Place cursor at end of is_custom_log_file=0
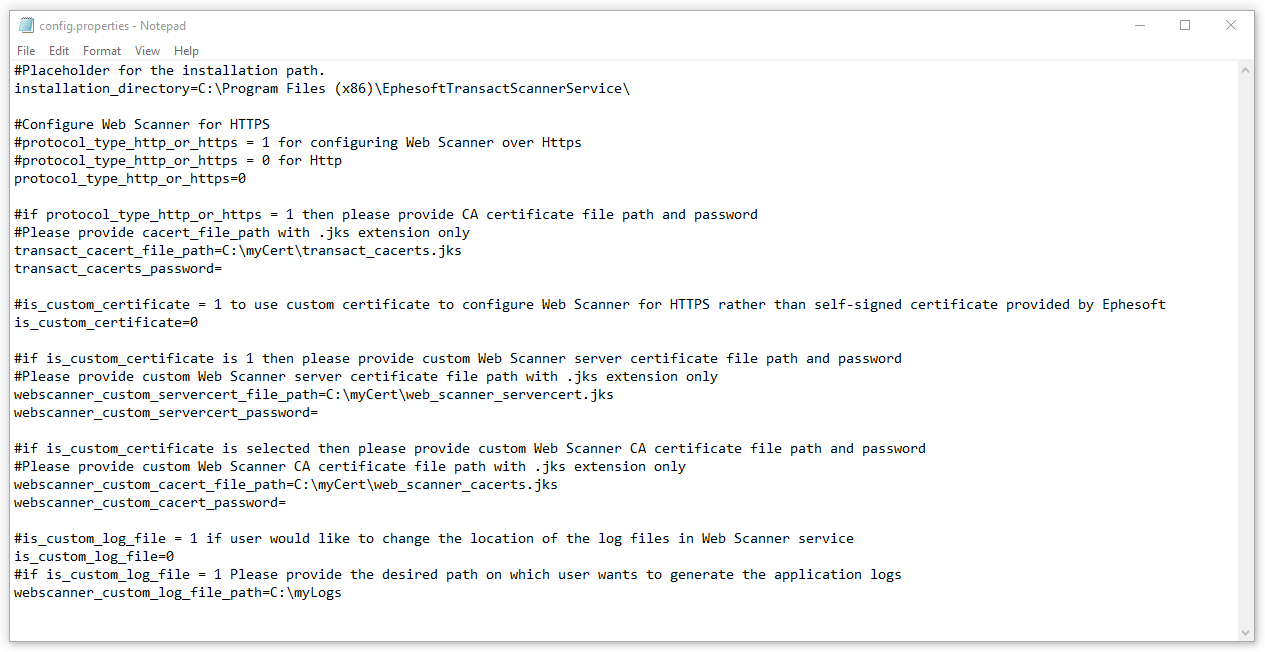 (x=175, y=557)
